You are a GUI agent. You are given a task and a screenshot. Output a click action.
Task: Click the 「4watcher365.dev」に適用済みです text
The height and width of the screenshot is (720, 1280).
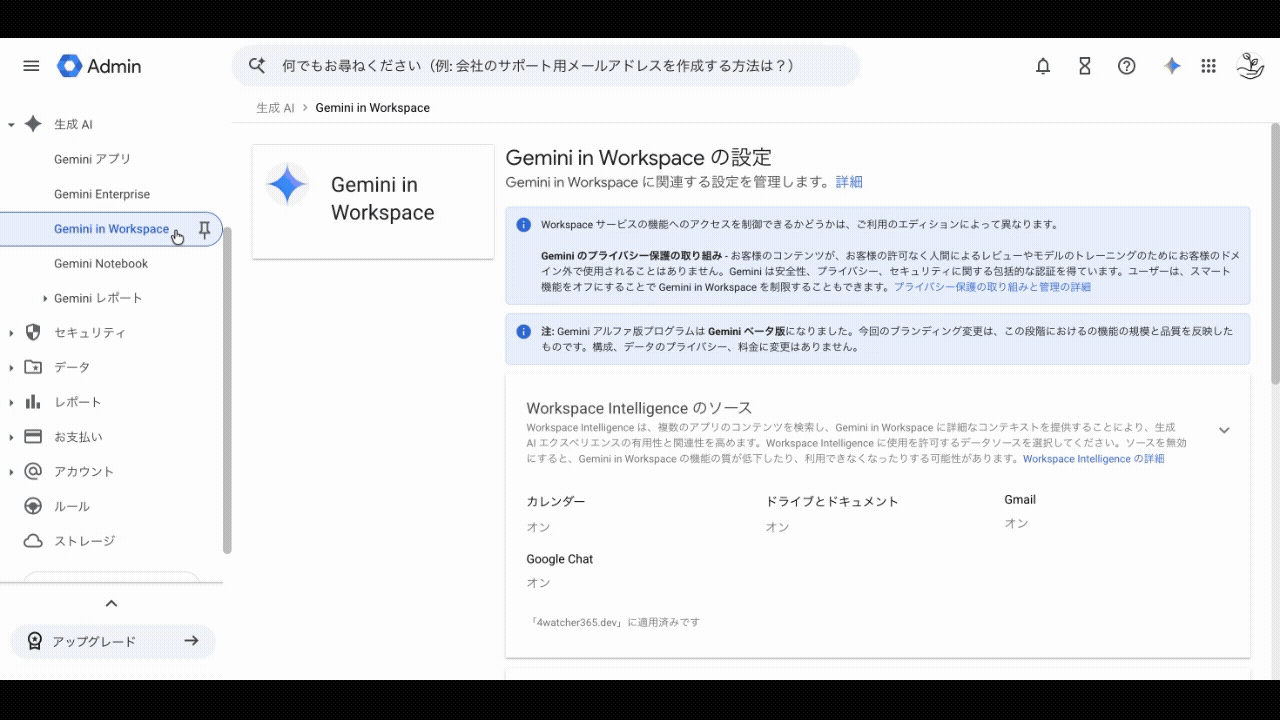pos(615,622)
